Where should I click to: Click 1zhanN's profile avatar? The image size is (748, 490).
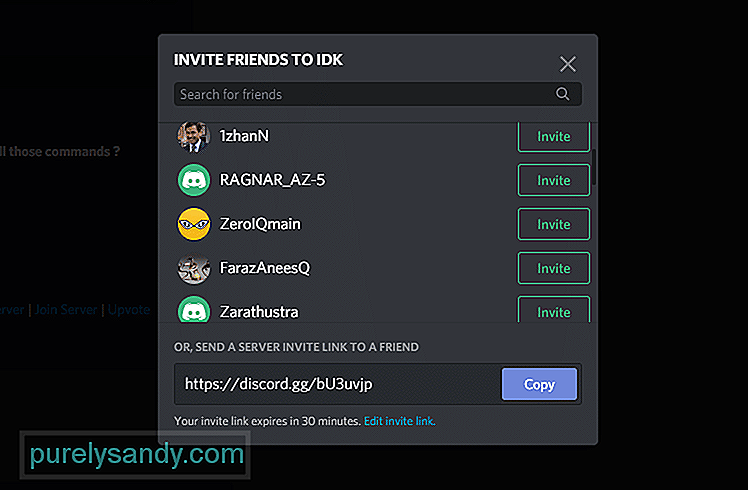pyautogui.click(x=194, y=137)
